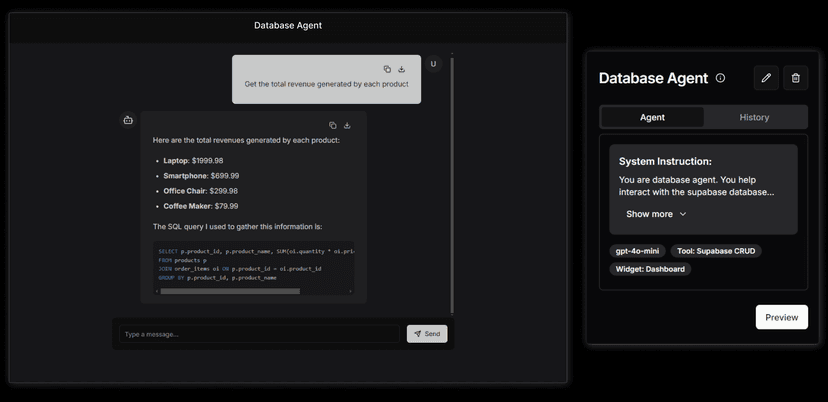Image resolution: width=828 pixels, height=402 pixels.
Task: Open the History tab
Action: 754,117
